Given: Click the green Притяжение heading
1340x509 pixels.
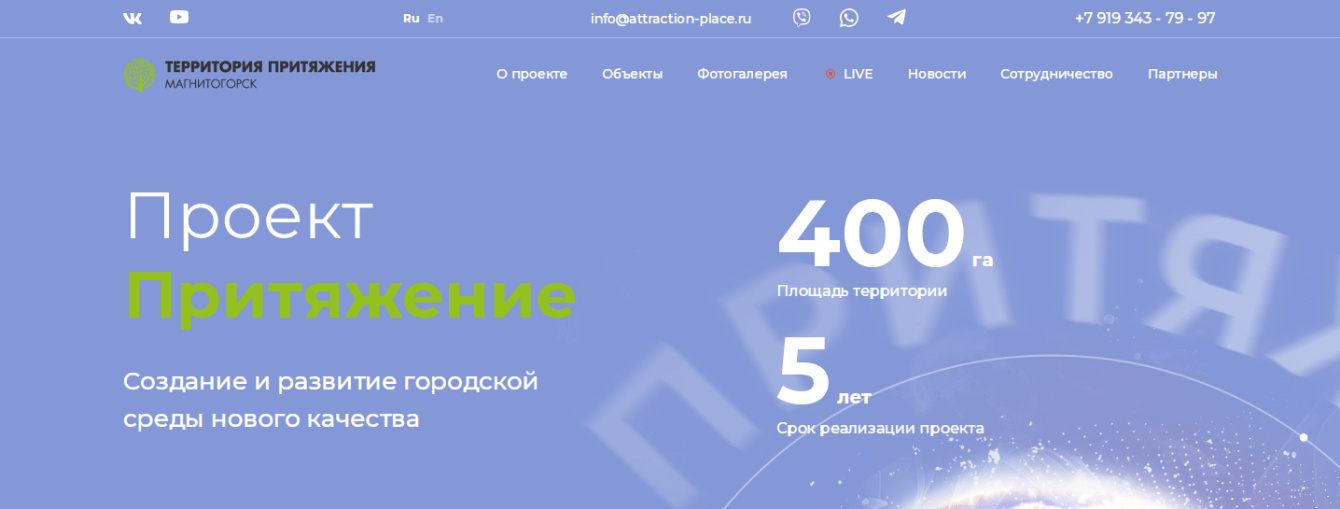Looking at the screenshot, I should coord(350,297).
